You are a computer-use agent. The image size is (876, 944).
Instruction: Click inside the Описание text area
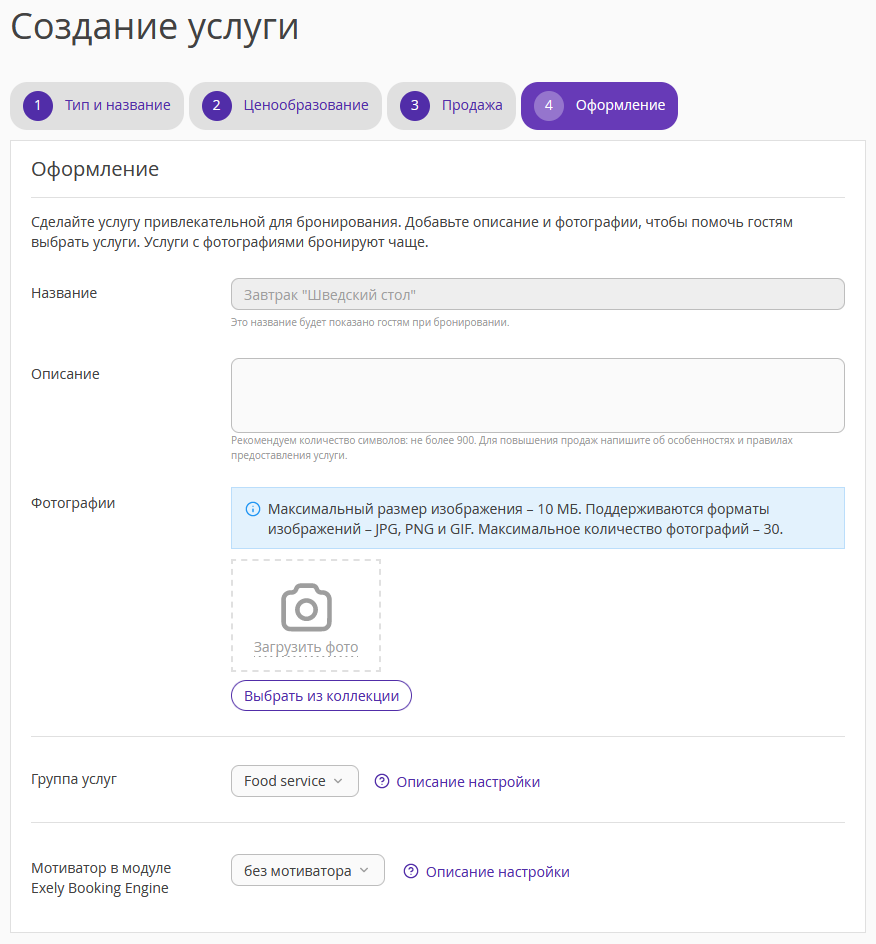[x=538, y=396]
